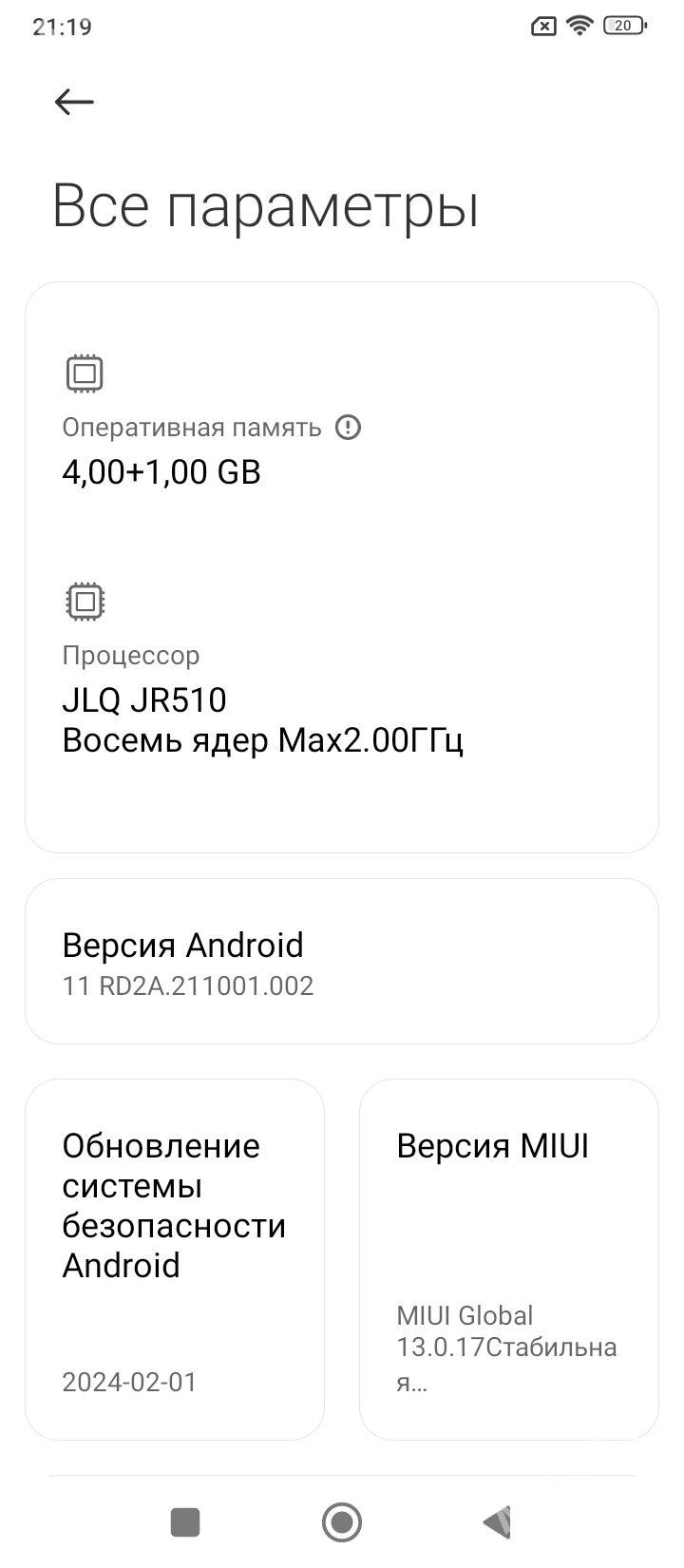Screen dimensions: 684x1568
Task: Tap the RAM info exclamation icon
Action: (349, 428)
